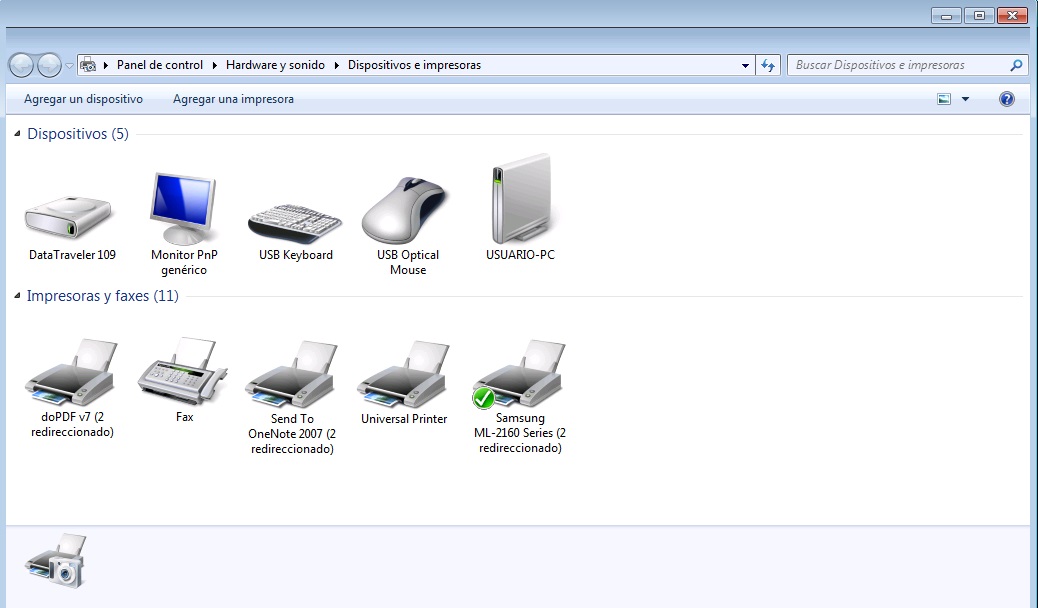The width and height of the screenshot is (1038, 608).
Task: Click the 'DataTraveler 109' label text
Action: tap(72, 255)
